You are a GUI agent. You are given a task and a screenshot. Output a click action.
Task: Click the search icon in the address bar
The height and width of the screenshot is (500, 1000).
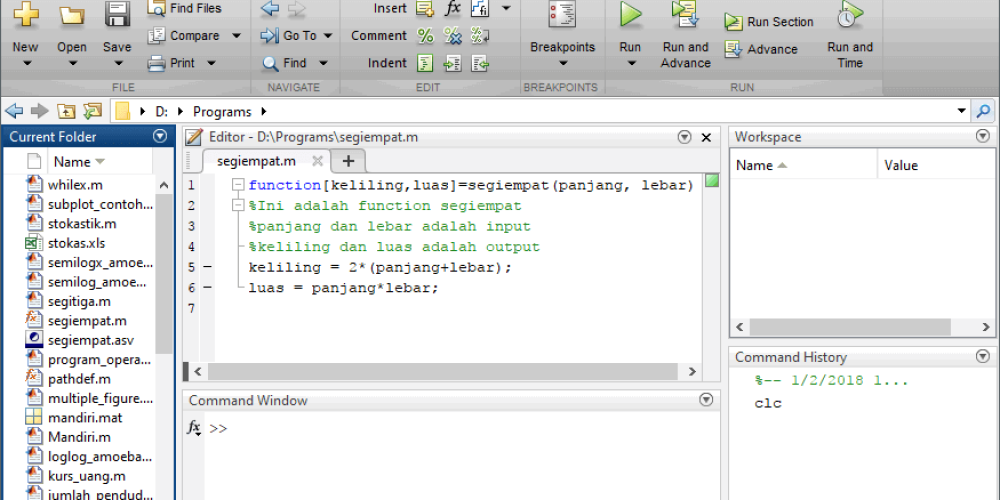click(x=984, y=111)
